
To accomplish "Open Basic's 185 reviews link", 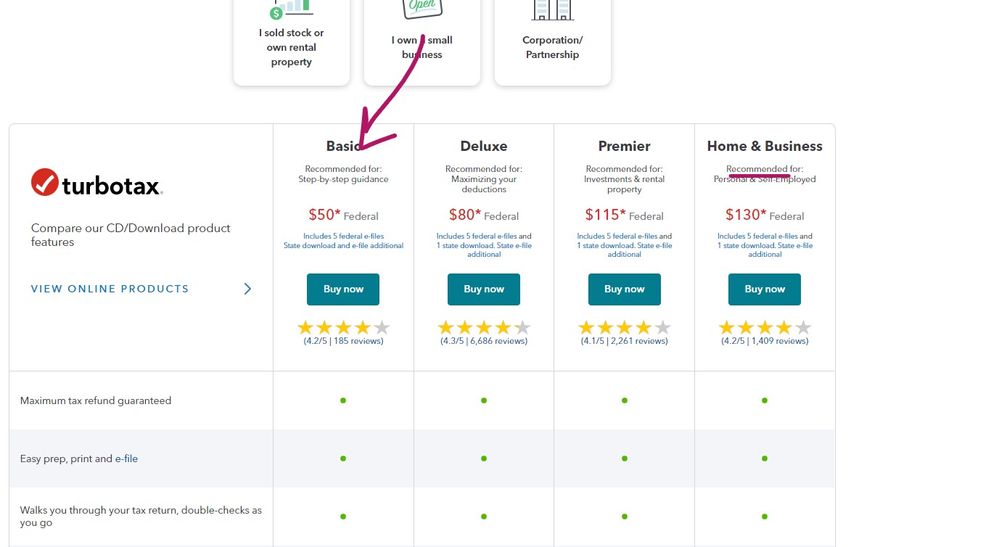I will pyautogui.click(x=343, y=341).
